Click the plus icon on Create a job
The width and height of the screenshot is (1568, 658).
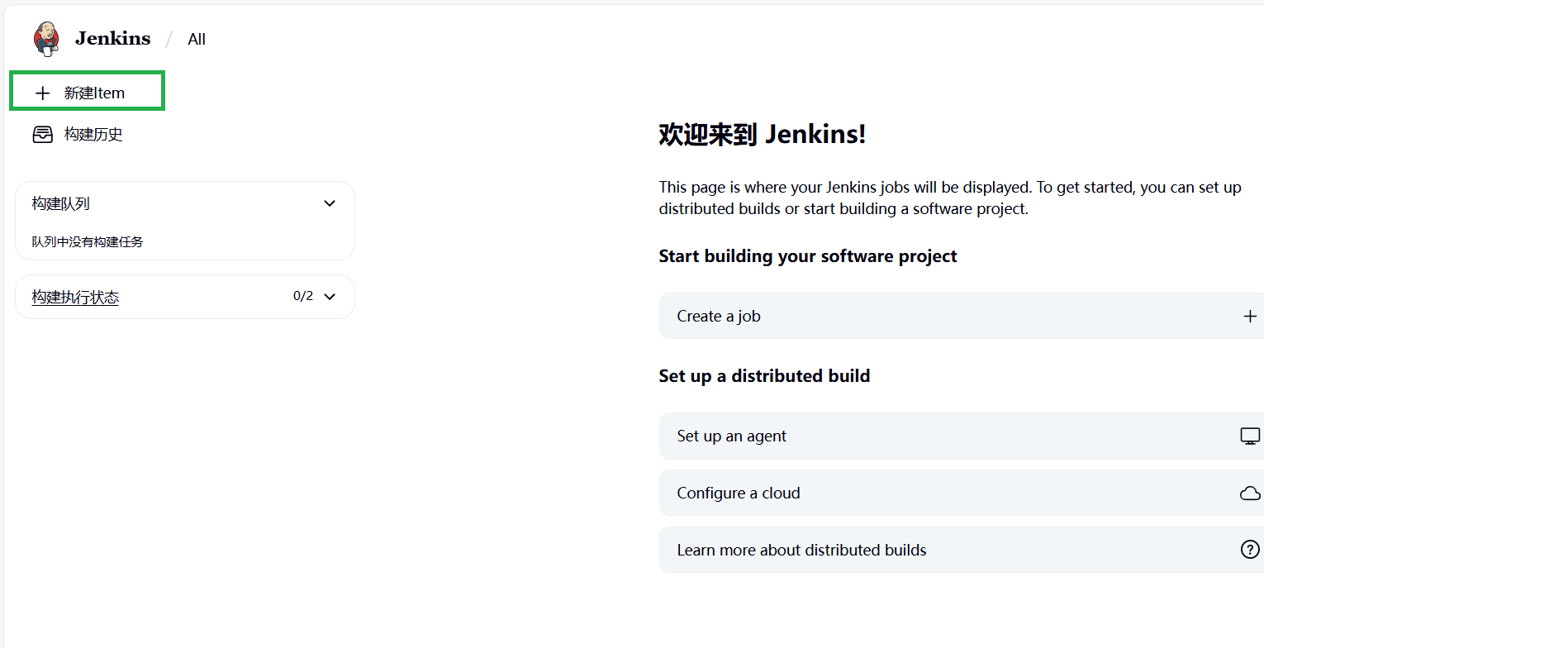click(x=1250, y=317)
